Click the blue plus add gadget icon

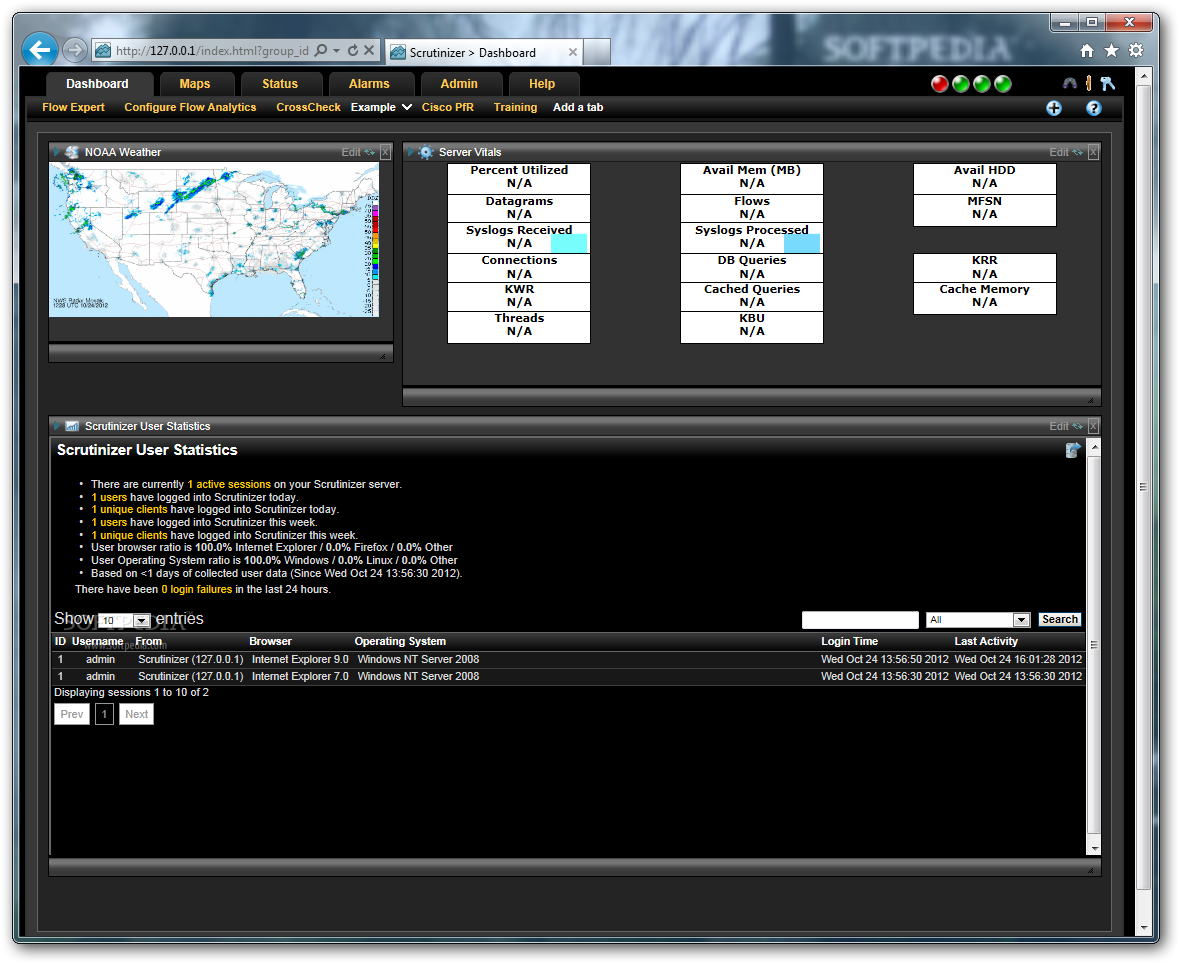tap(1054, 108)
